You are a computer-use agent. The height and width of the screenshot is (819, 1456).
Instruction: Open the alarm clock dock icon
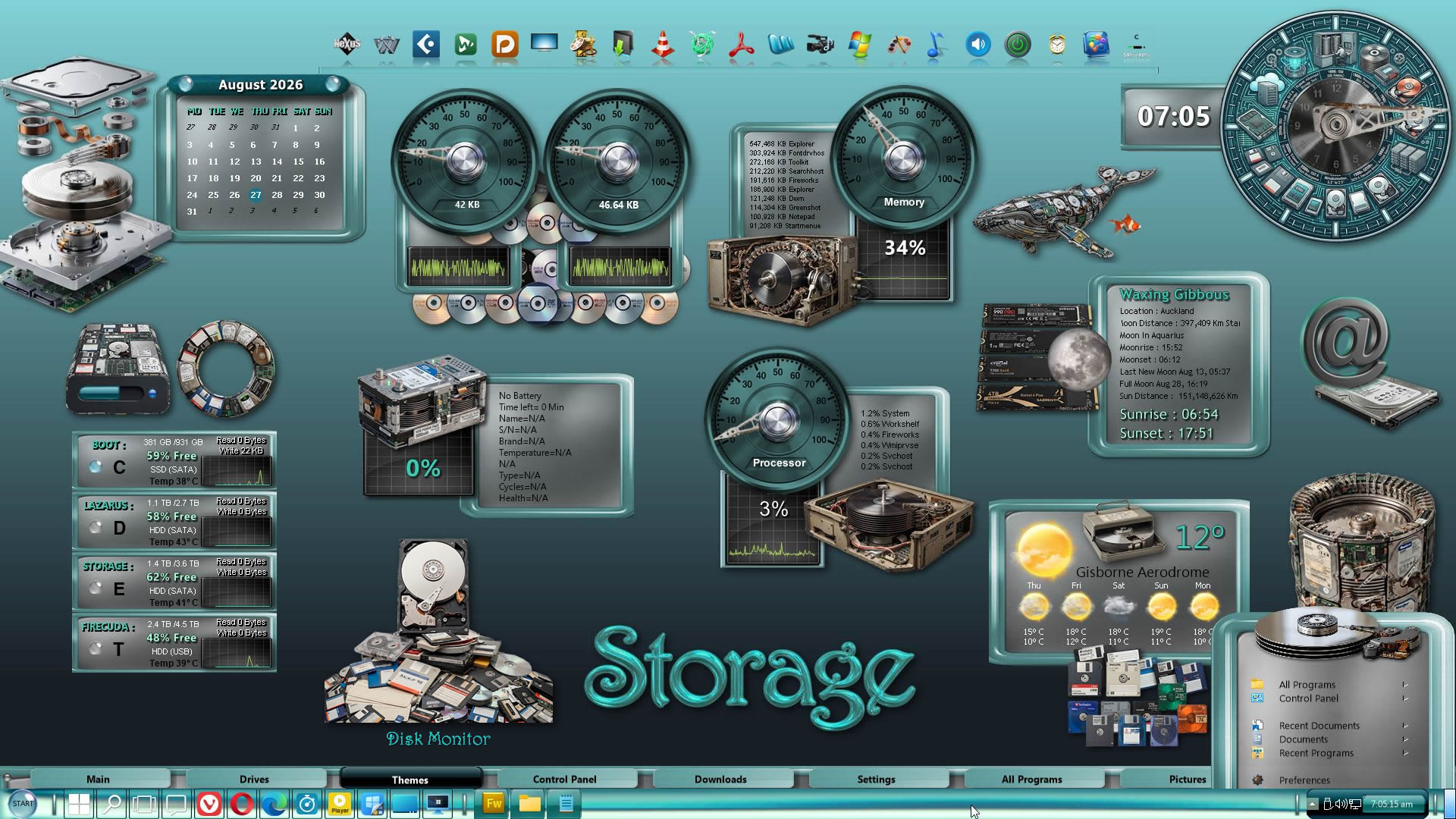1057,45
